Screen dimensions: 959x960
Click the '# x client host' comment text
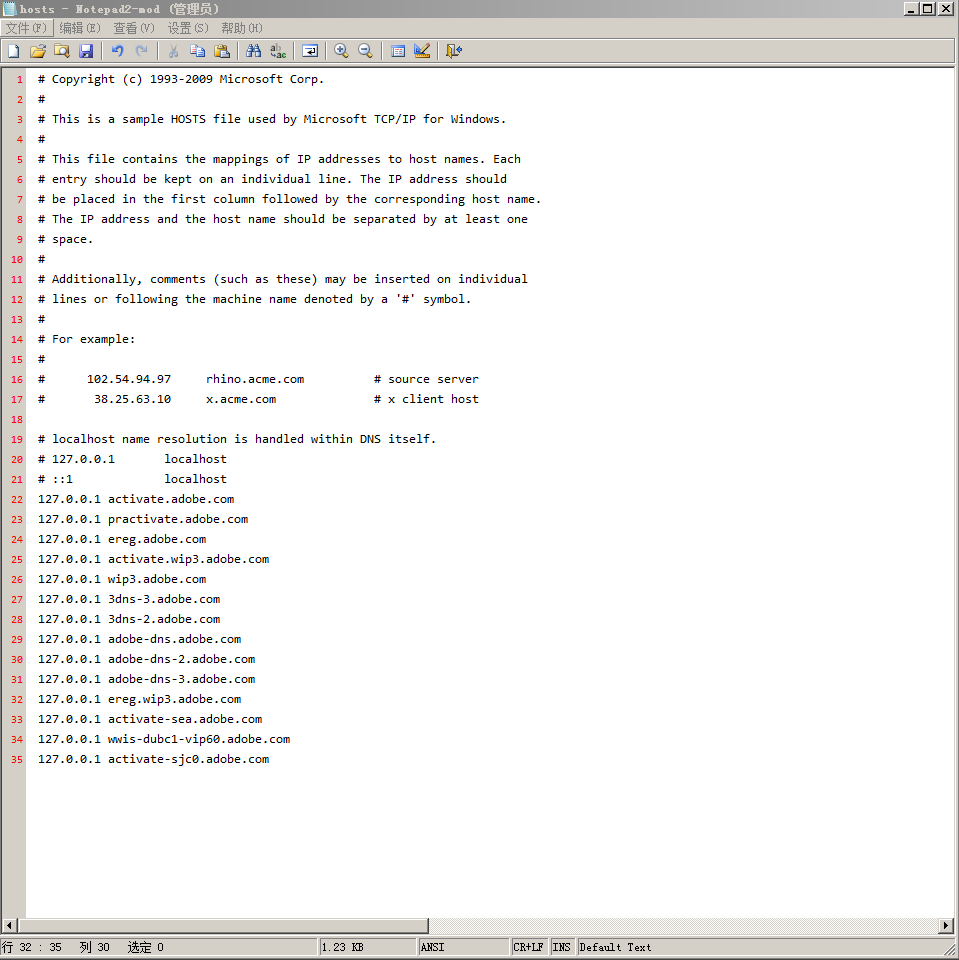(x=426, y=399)
